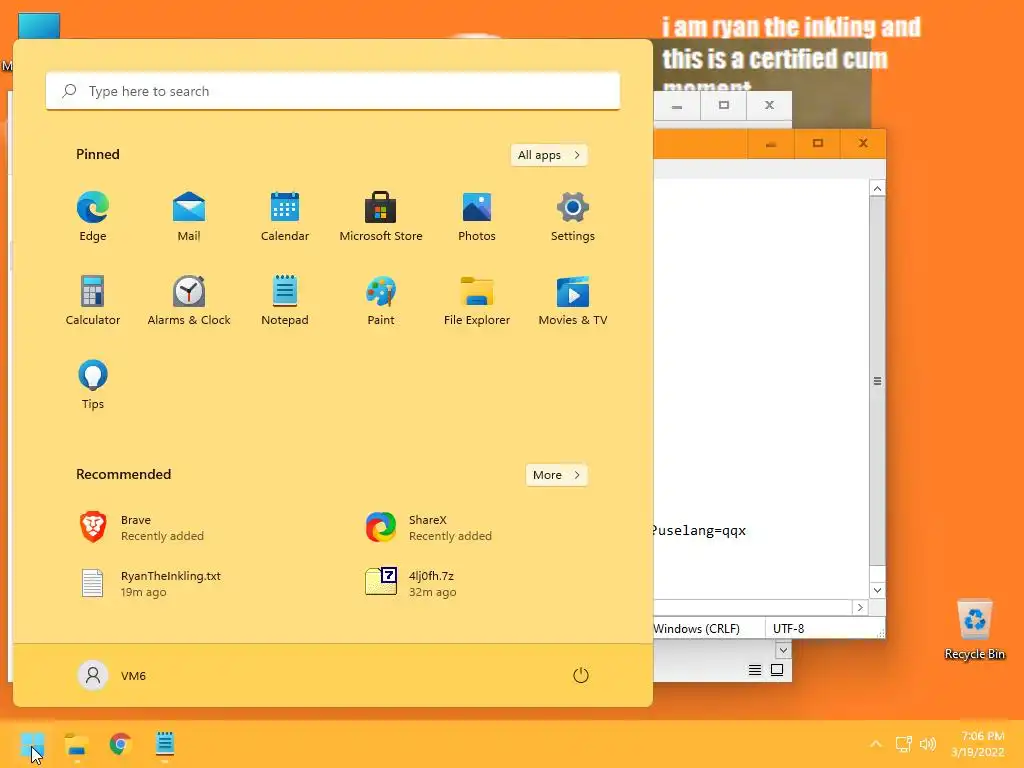Click the Windows (CRLF) status bar entry

tap(696, 628)
